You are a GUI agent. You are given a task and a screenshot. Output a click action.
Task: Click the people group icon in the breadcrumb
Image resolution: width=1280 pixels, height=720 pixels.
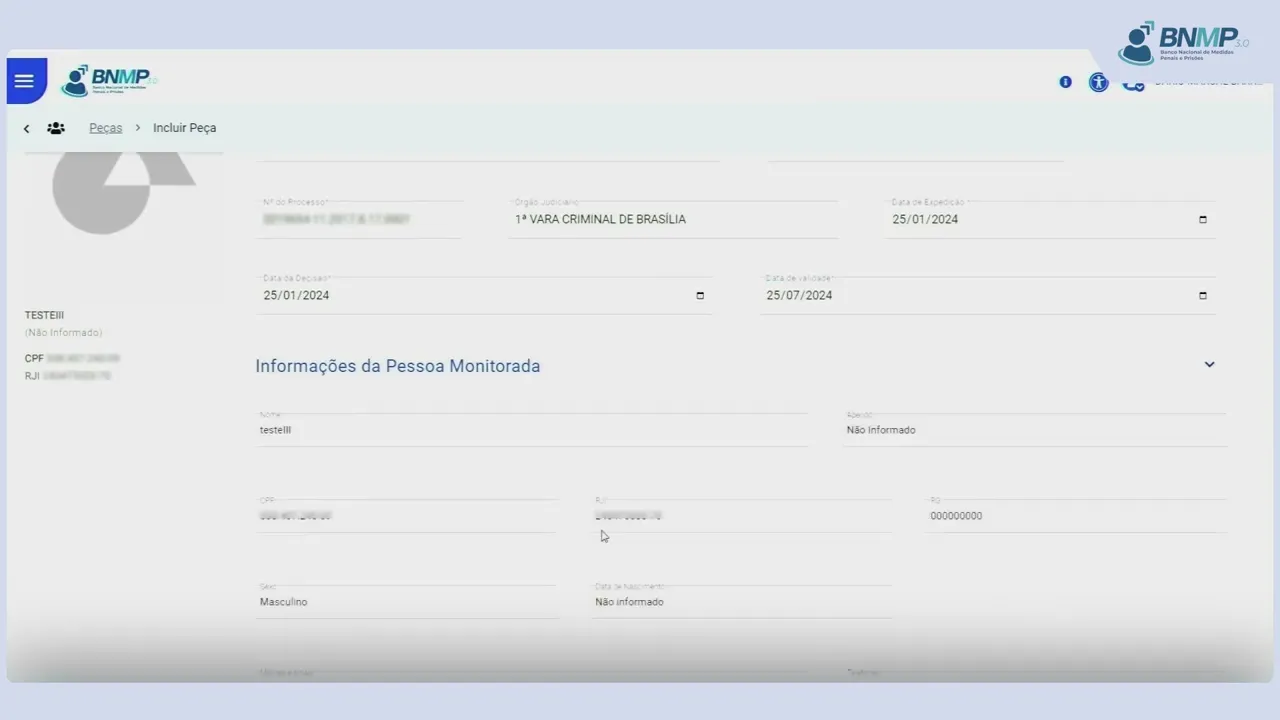point(56,128)
